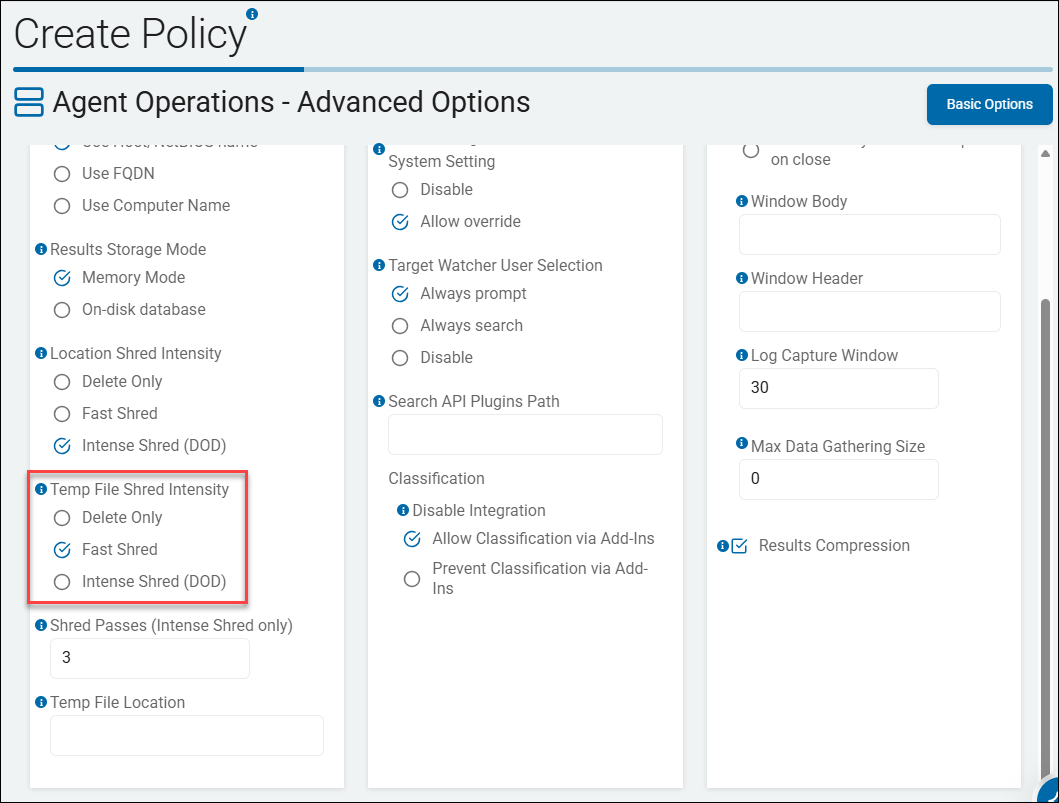Click the info icon beside Max Data Gathering Size

click(x=741, y=446)
